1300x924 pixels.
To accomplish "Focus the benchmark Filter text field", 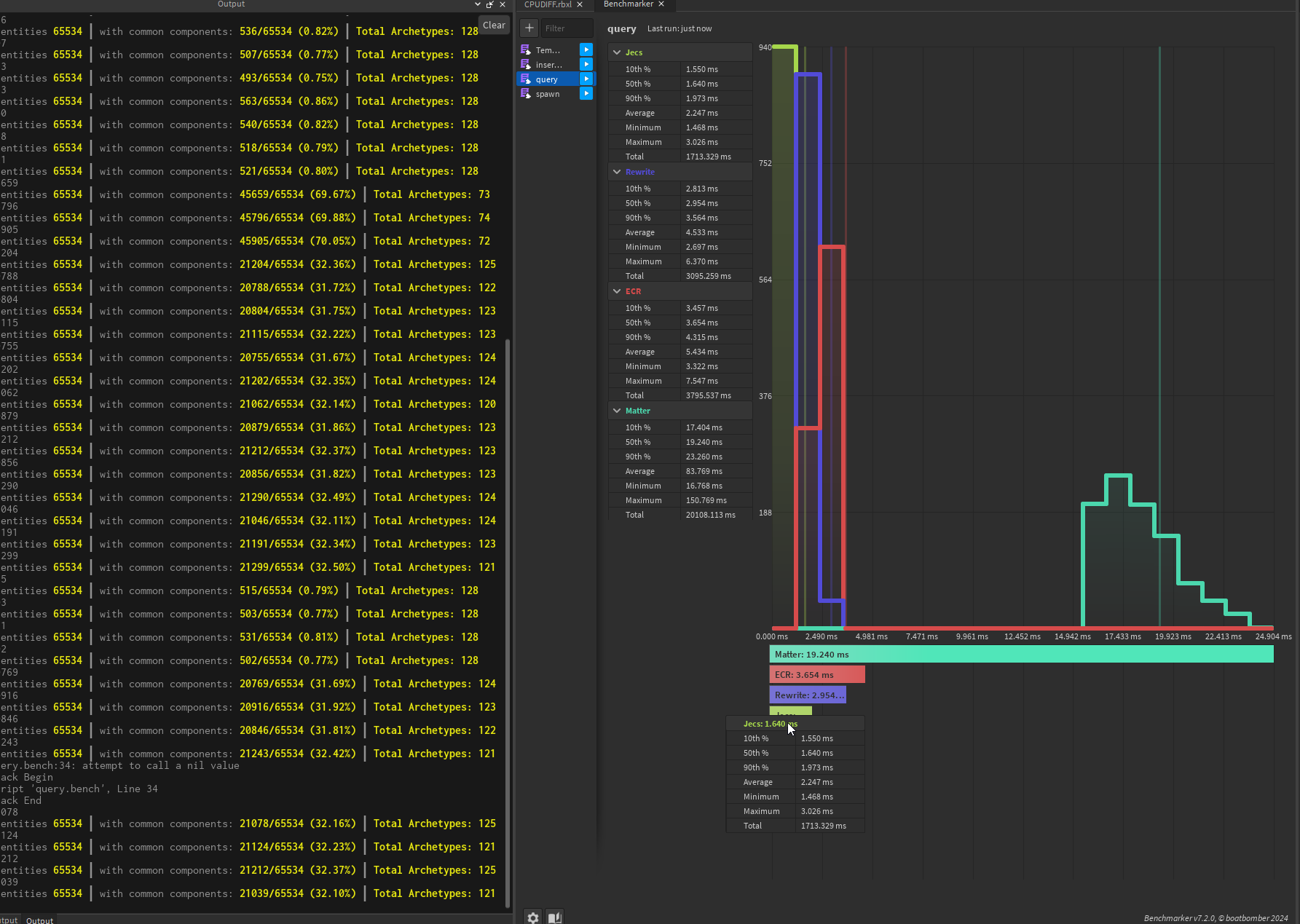I will 567,28.
